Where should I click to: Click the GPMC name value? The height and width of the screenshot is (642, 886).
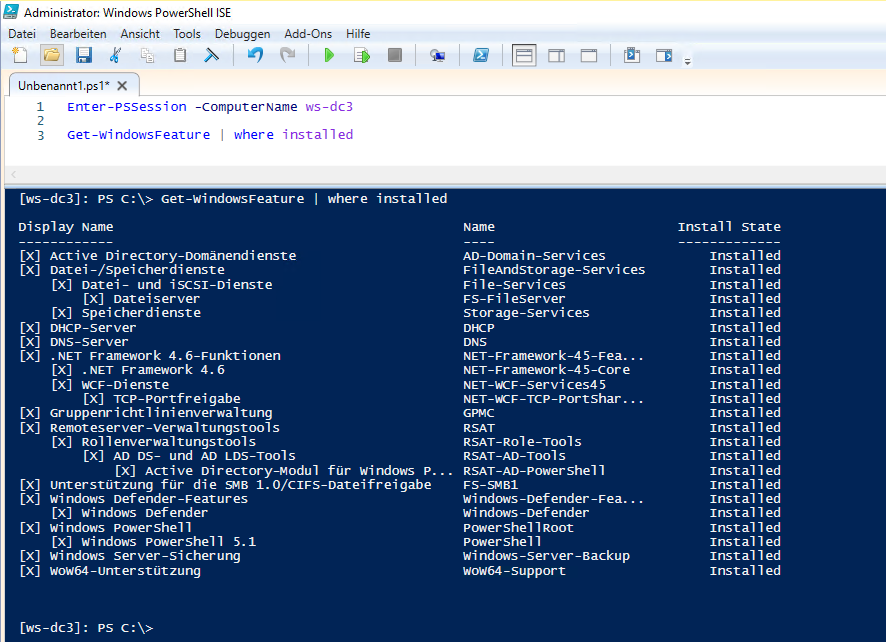point(479,413)
